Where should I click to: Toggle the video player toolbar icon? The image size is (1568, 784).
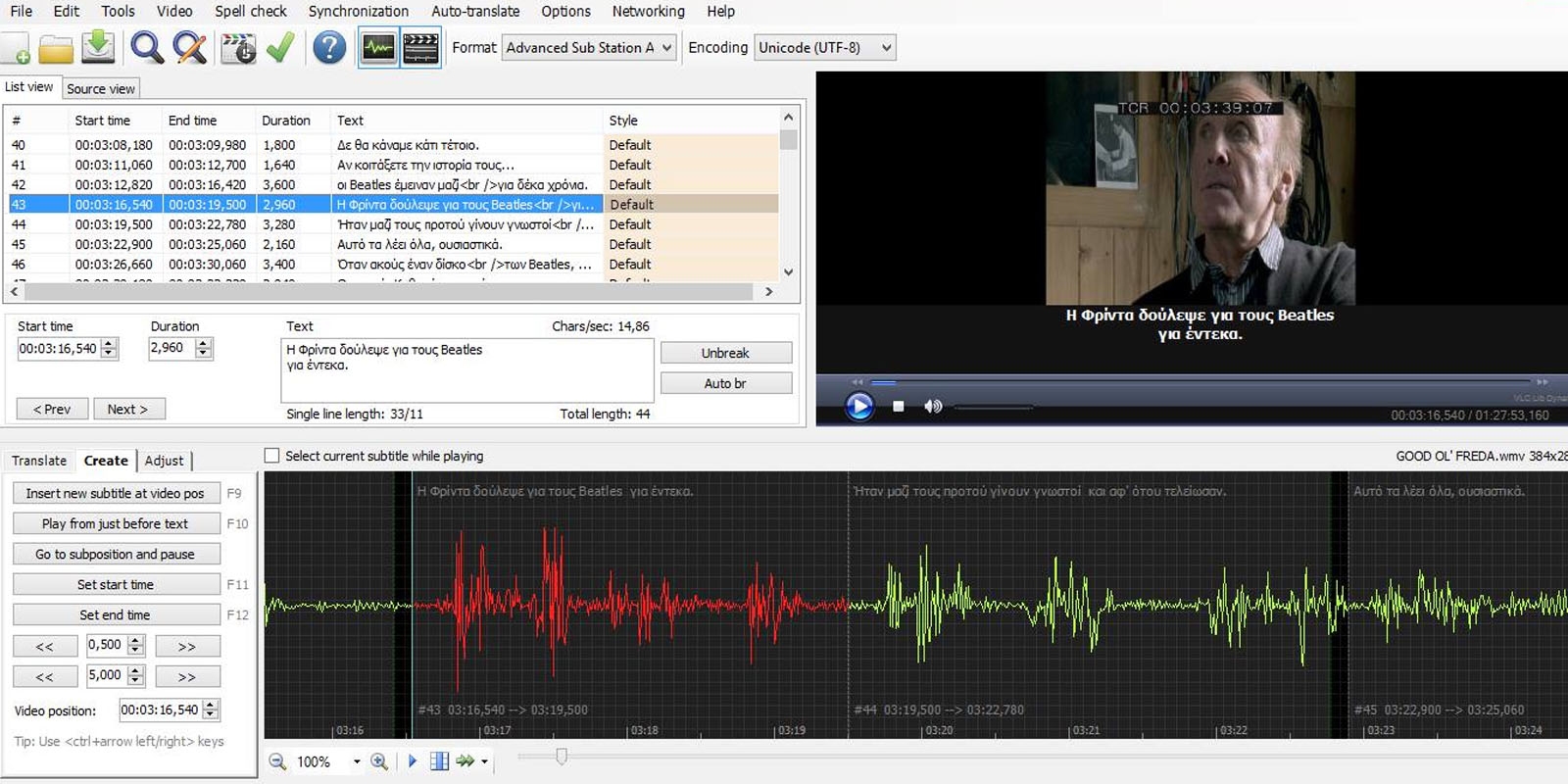(x=420, y=47)
